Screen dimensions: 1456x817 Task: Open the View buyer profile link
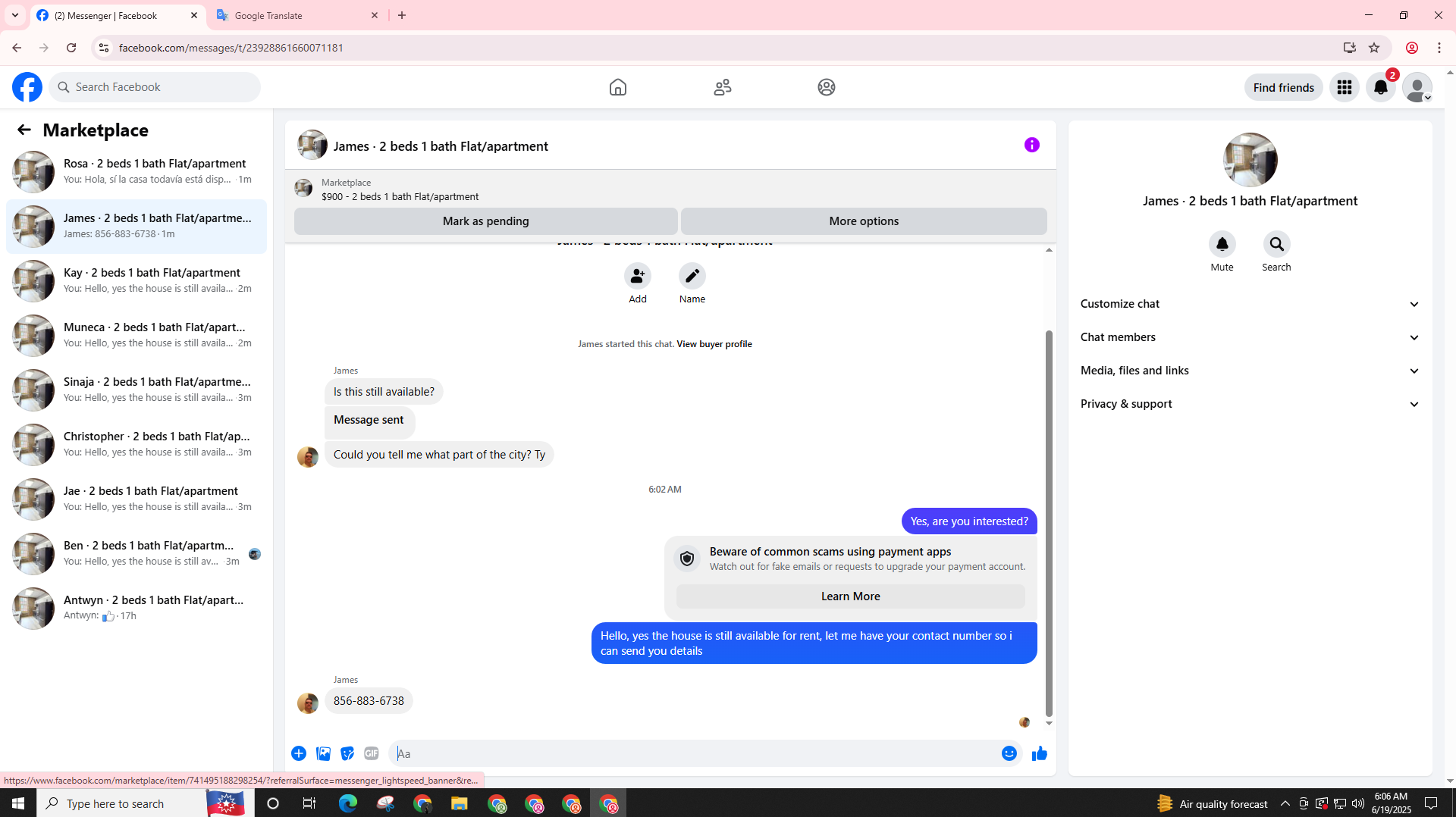(714, 344)
